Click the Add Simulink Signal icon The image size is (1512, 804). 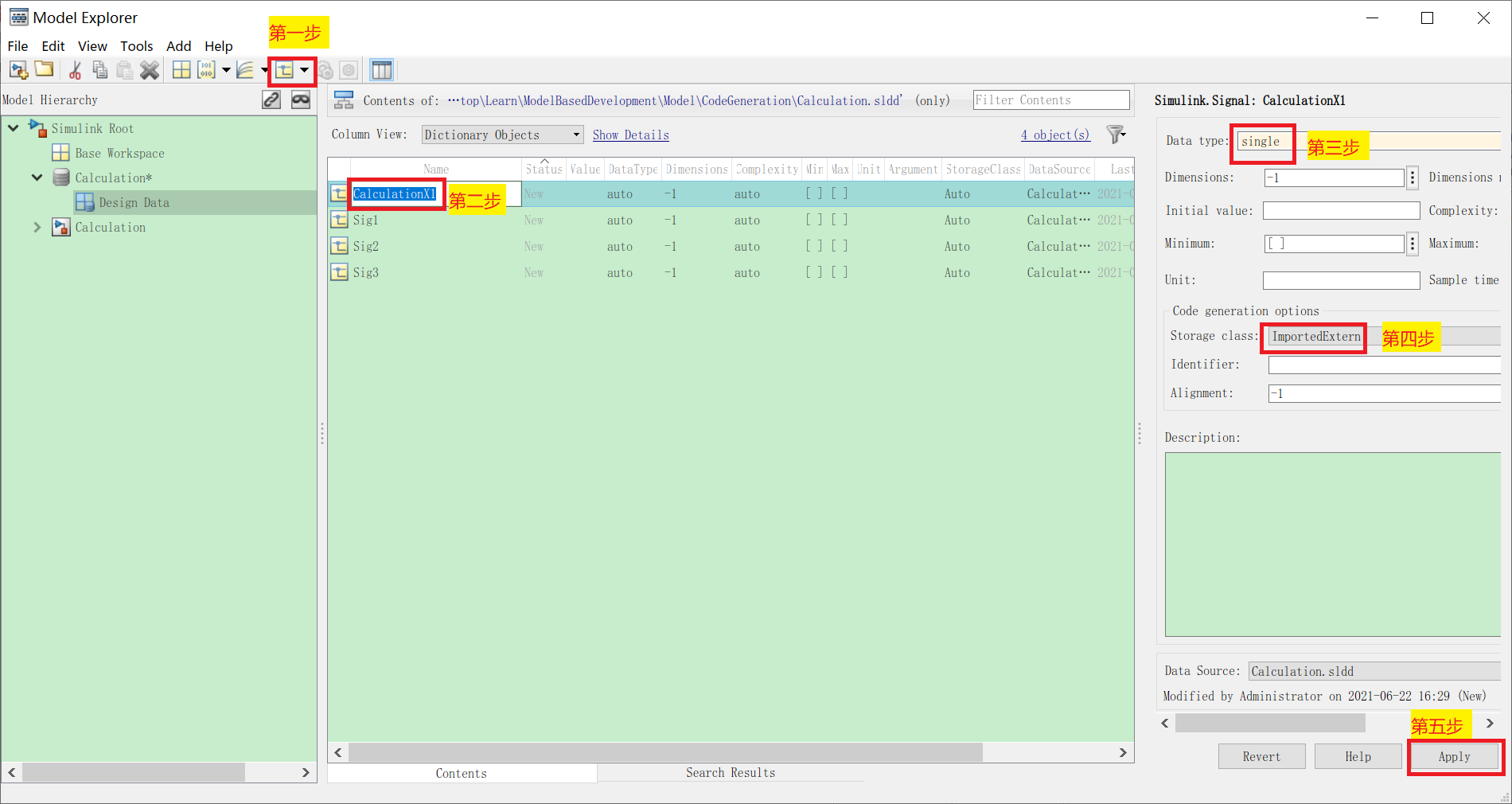coord(284,70)
